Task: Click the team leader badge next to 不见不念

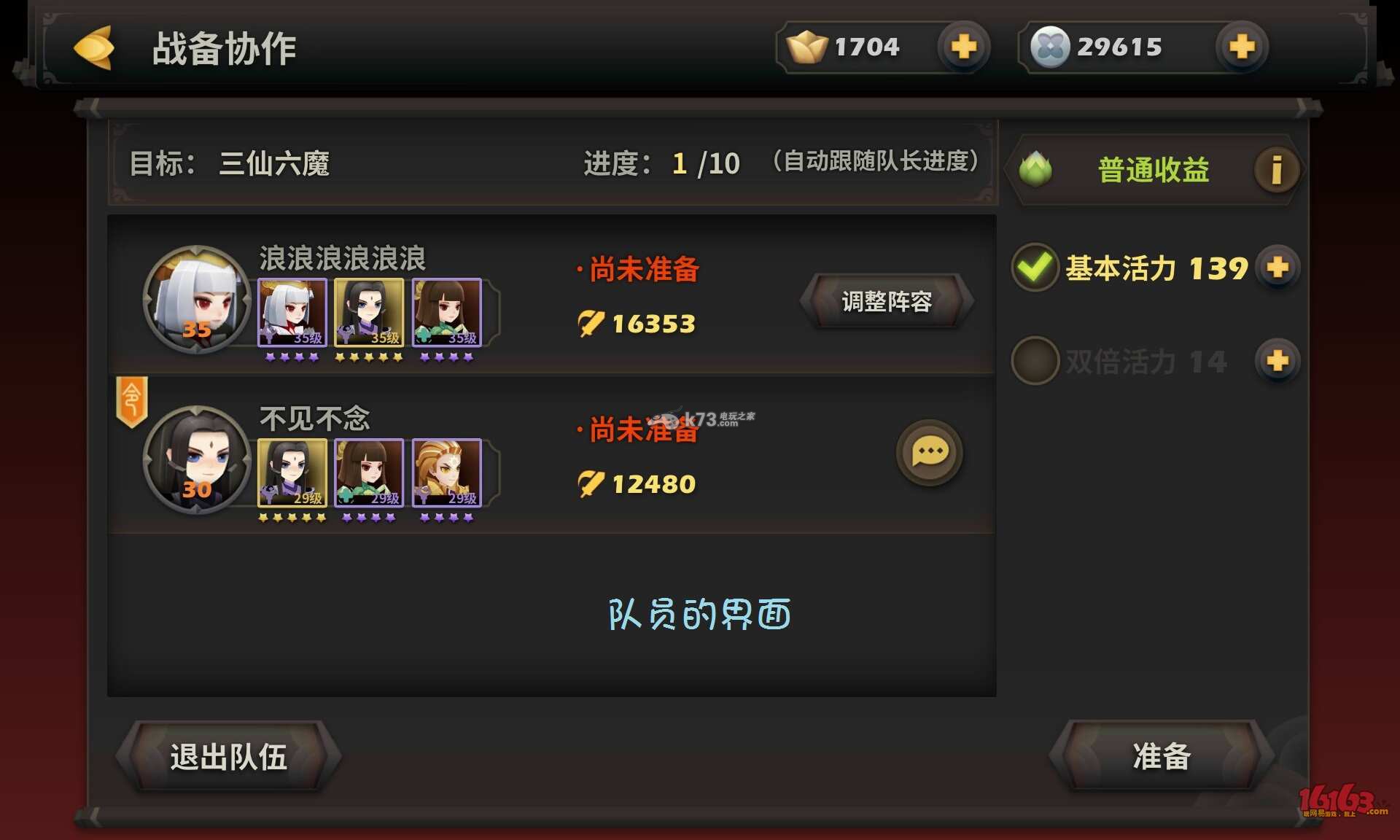Action: 132,401
